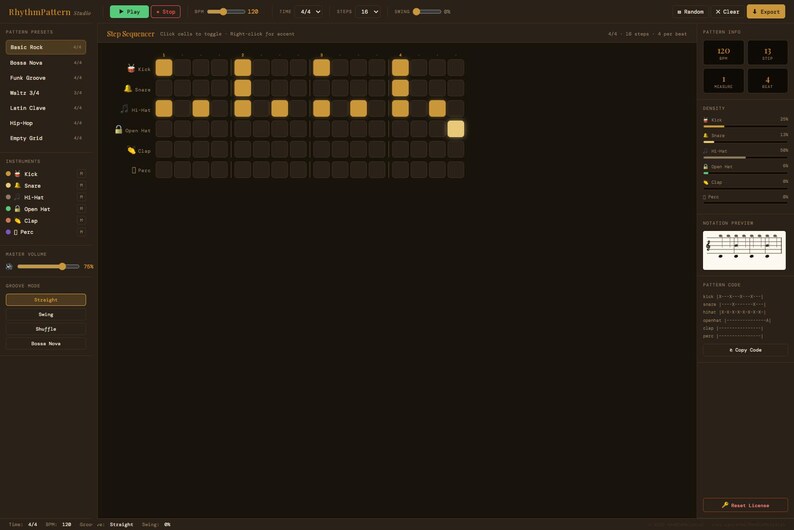Click the BPM slider

click(x=226, y=12)
